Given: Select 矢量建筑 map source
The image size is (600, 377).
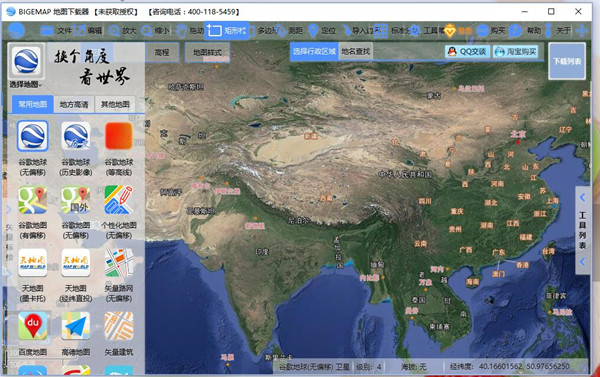Looking at the screenshot, I should (119, 334).
